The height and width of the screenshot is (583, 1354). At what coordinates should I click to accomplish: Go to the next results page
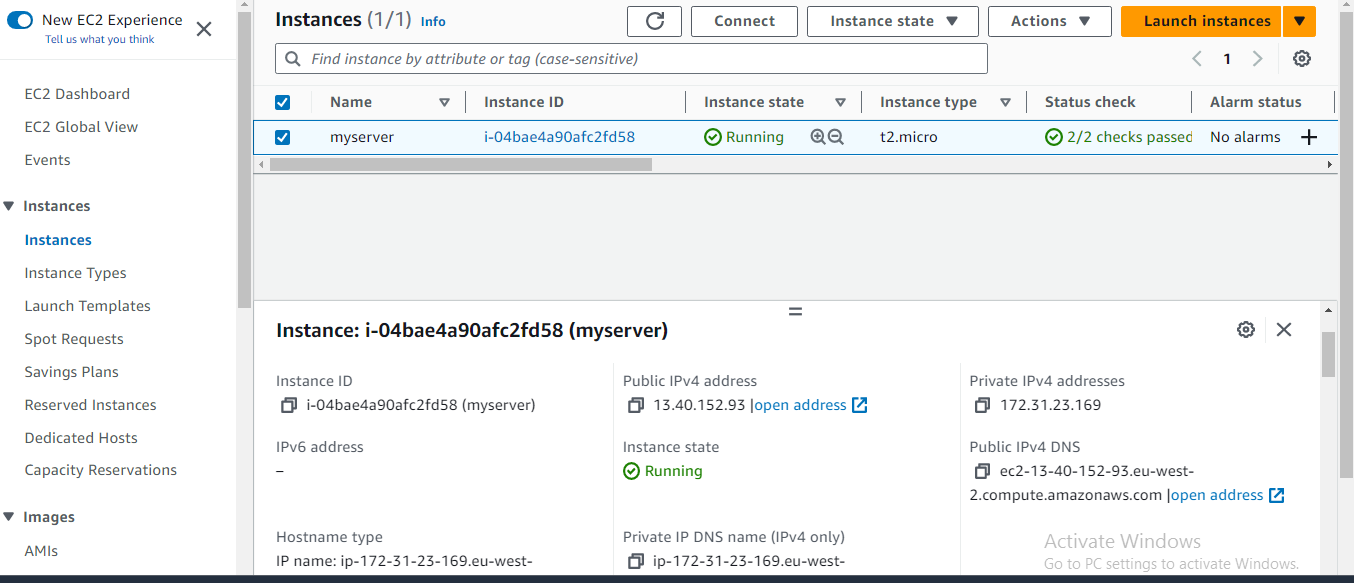coord(1258,59)
